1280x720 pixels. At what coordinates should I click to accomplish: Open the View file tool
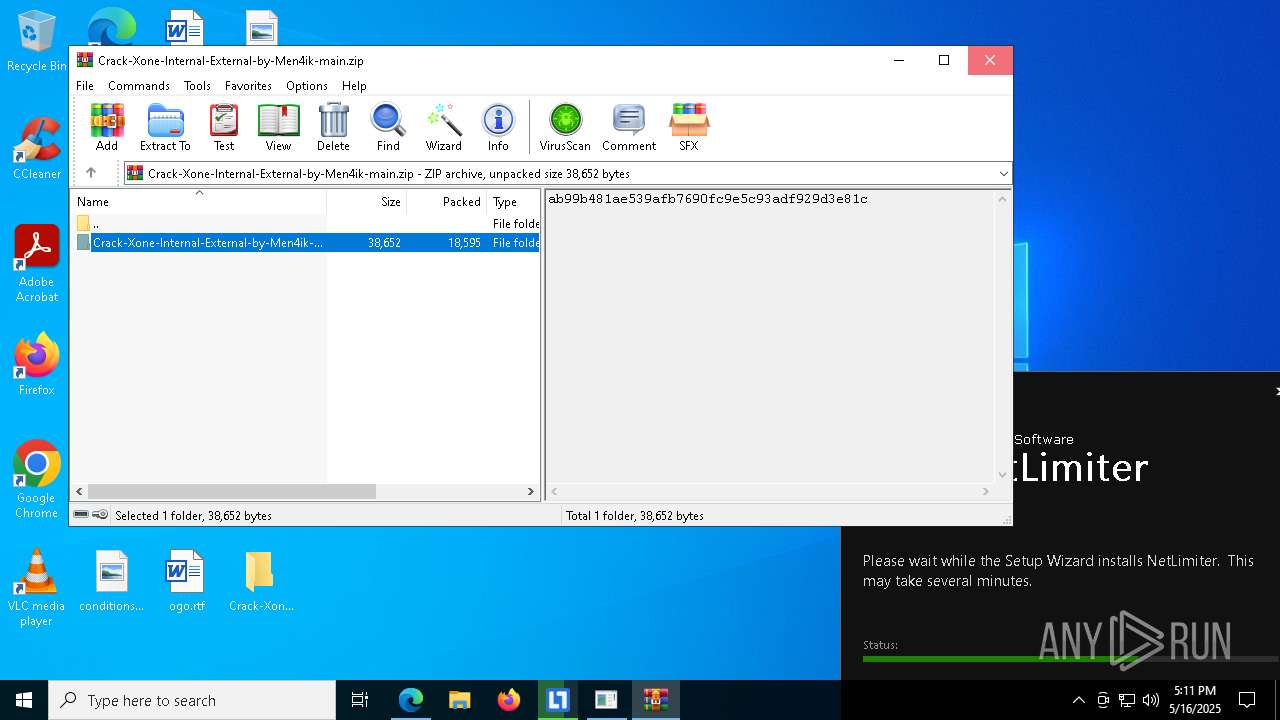point(278,127)
